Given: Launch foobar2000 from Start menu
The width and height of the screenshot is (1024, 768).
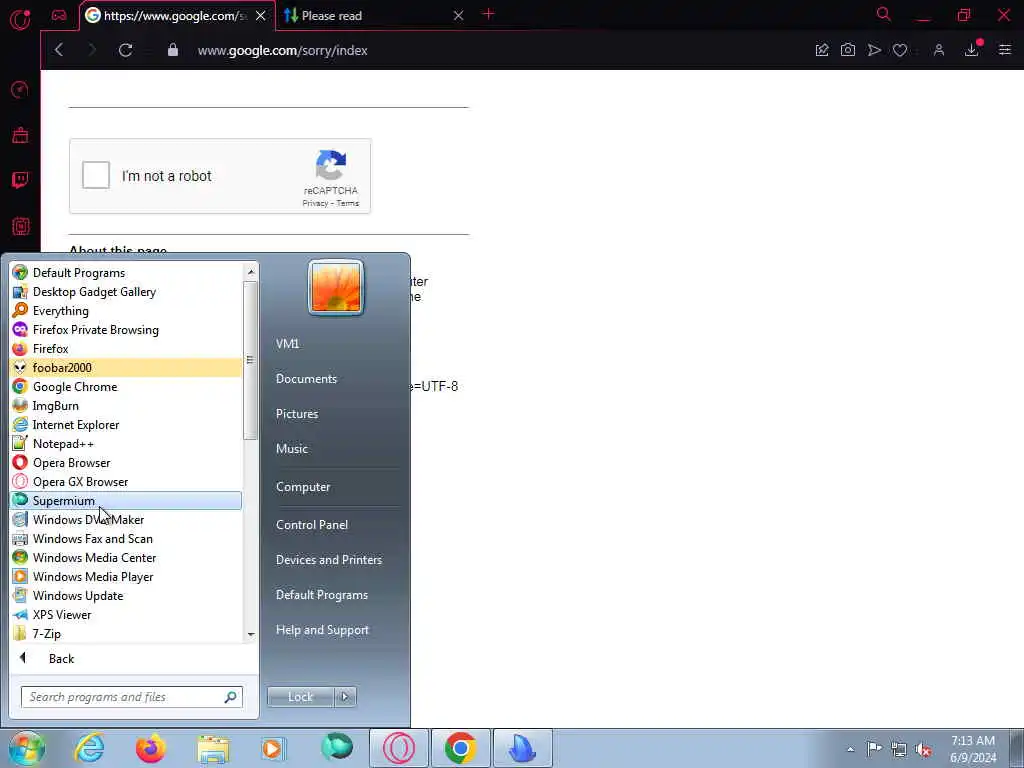Looking at the screenshot, I should pos(126,368).
